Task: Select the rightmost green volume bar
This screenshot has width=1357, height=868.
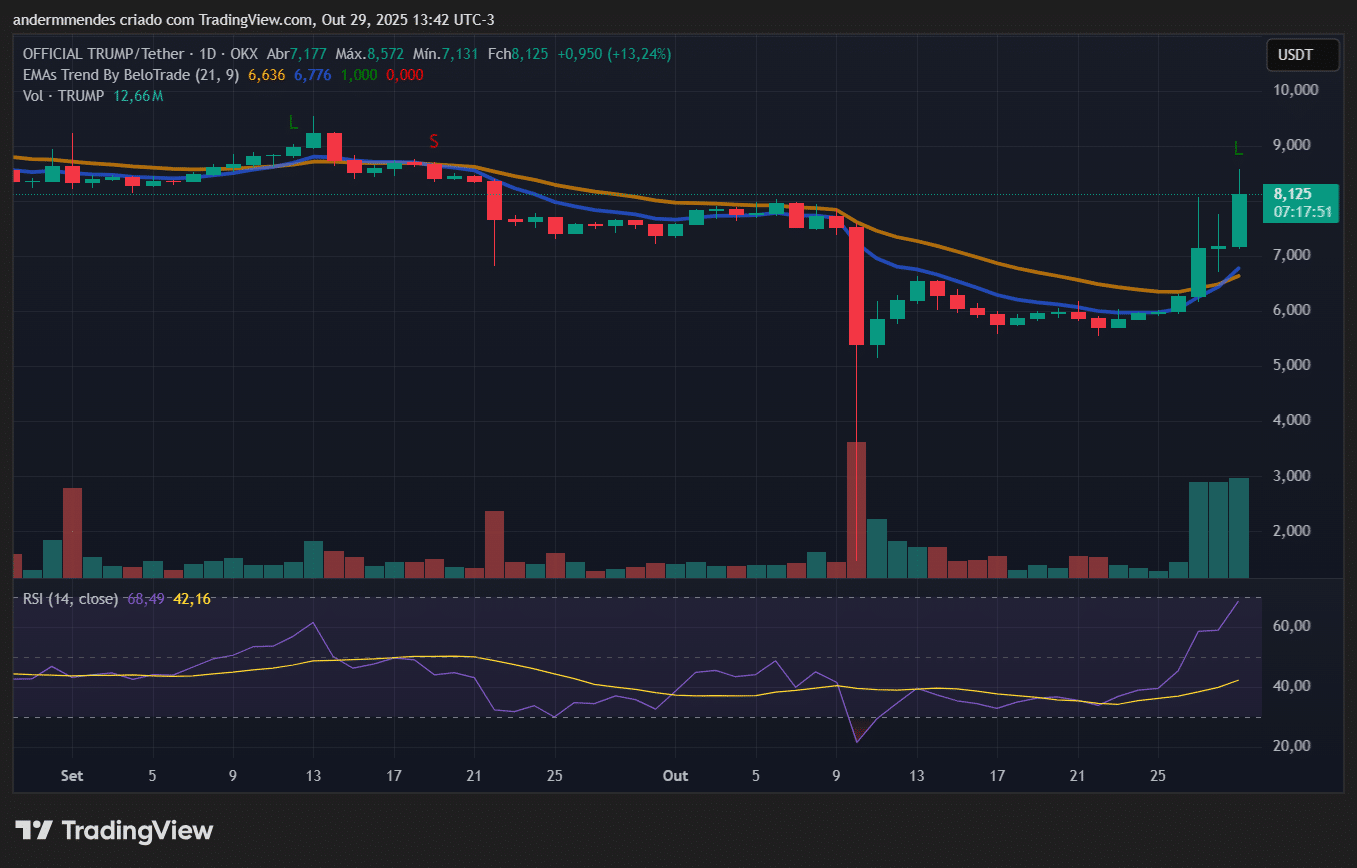Action: 1239,527
